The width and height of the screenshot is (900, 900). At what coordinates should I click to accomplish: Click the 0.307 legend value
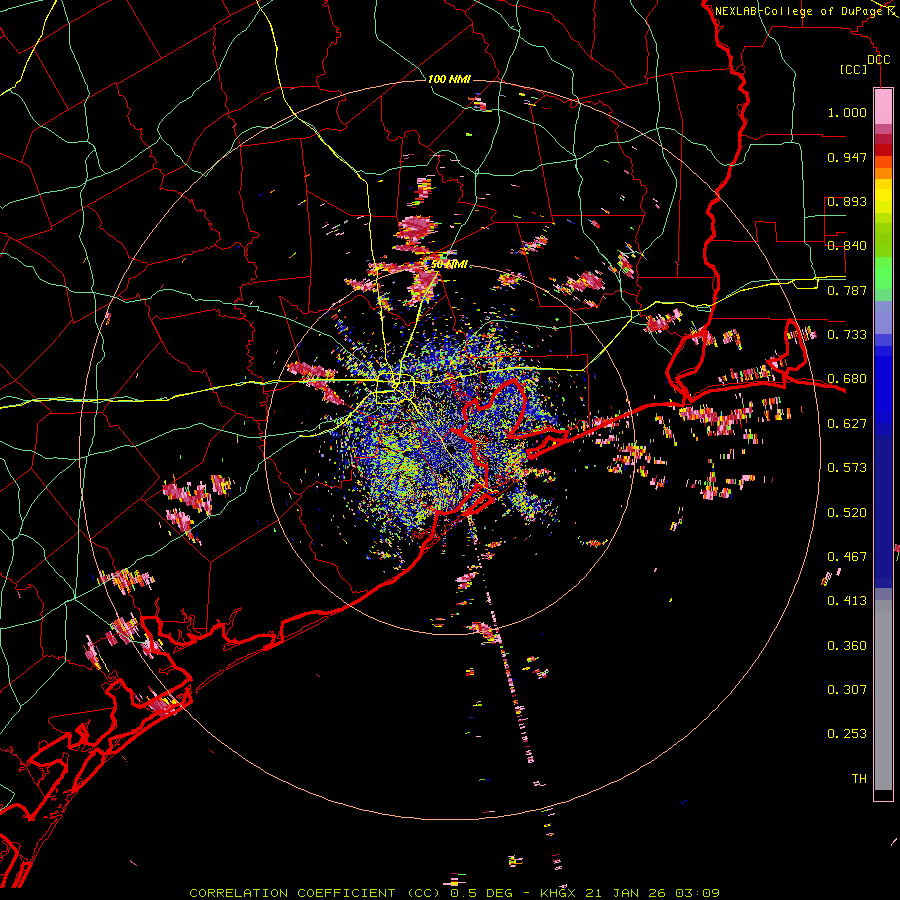tap(847, 690)
